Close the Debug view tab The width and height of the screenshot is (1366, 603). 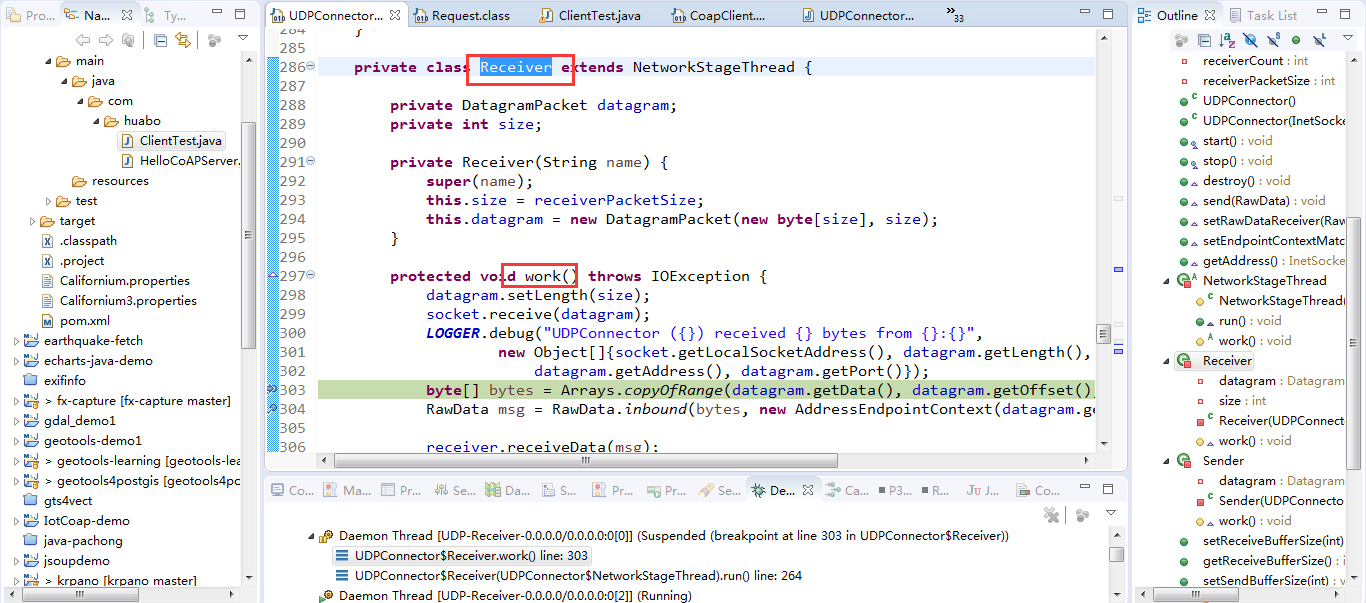[808, 490]
